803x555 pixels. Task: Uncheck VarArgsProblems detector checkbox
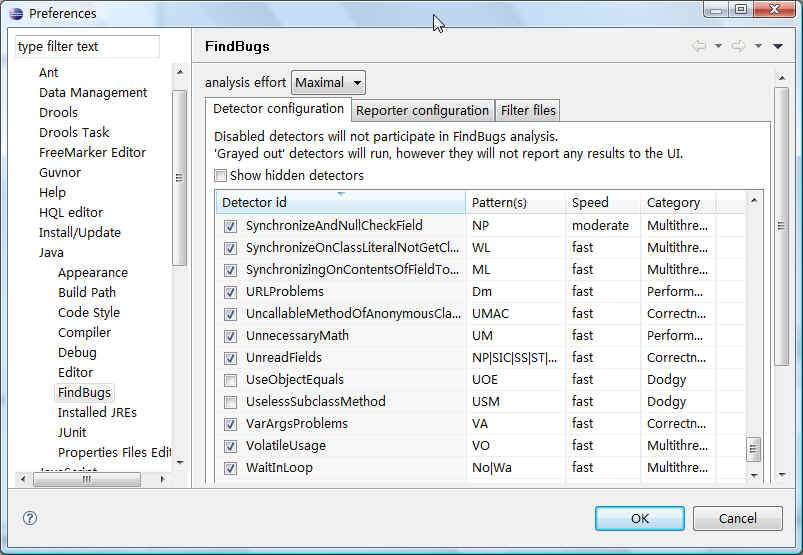(230, 424)
